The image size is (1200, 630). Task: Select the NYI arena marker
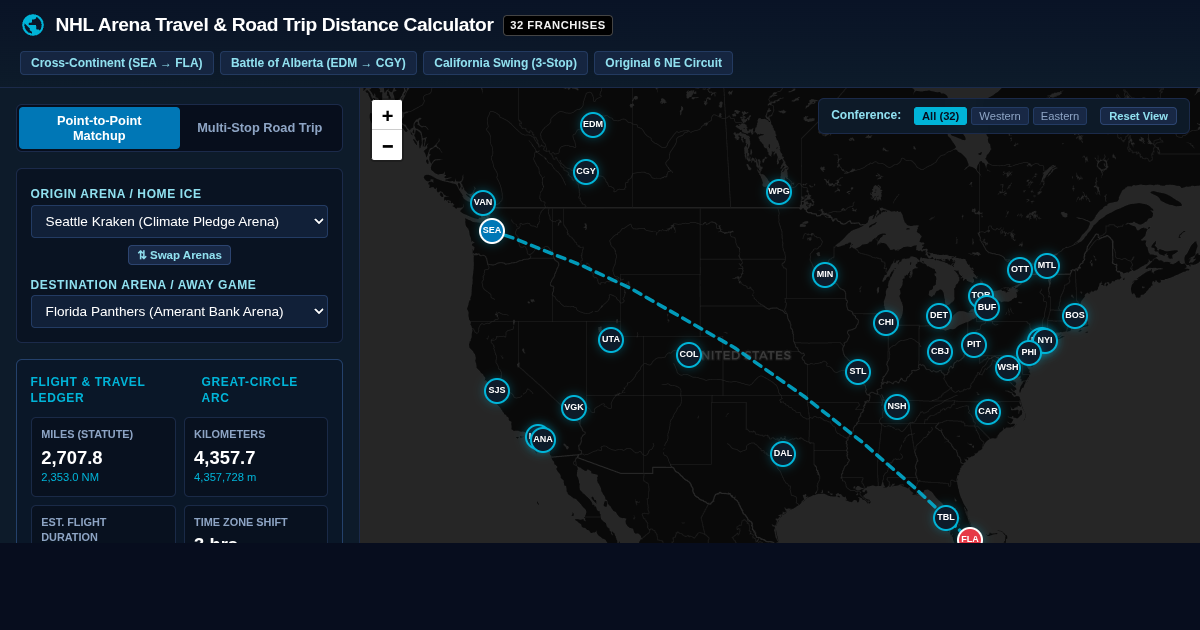point(1045,341)
